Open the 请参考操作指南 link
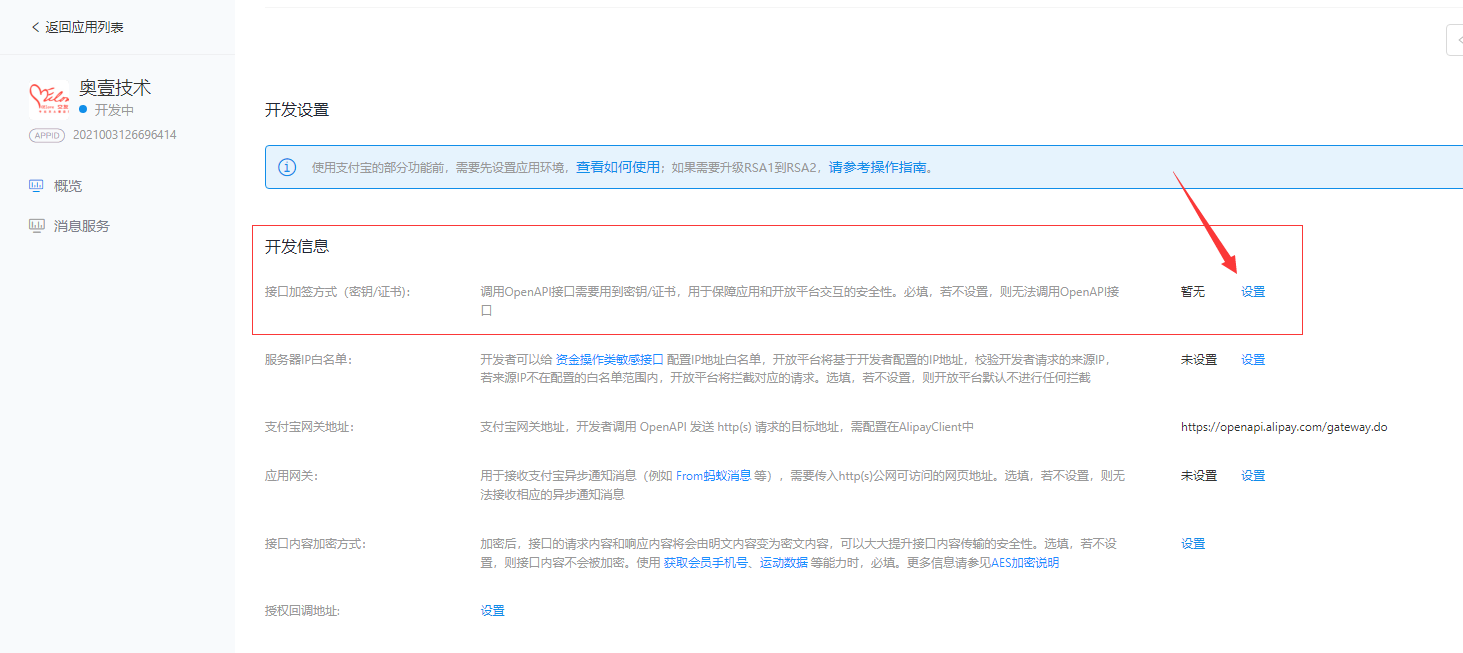 point(877,167)
